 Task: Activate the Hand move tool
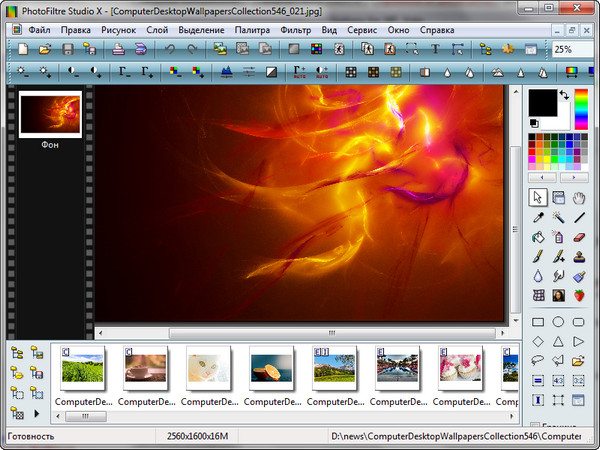coord(580,197)
